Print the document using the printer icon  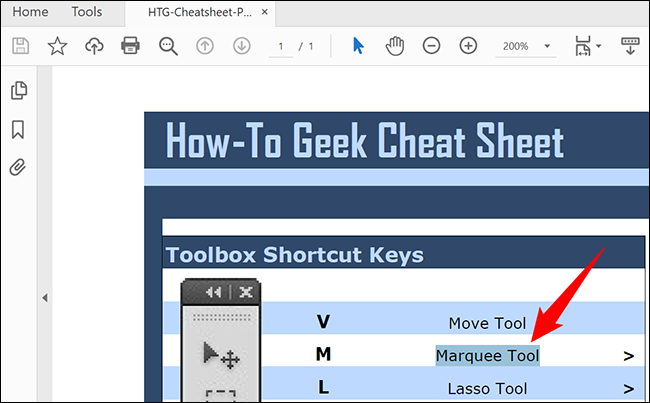(x=130, y=46)
